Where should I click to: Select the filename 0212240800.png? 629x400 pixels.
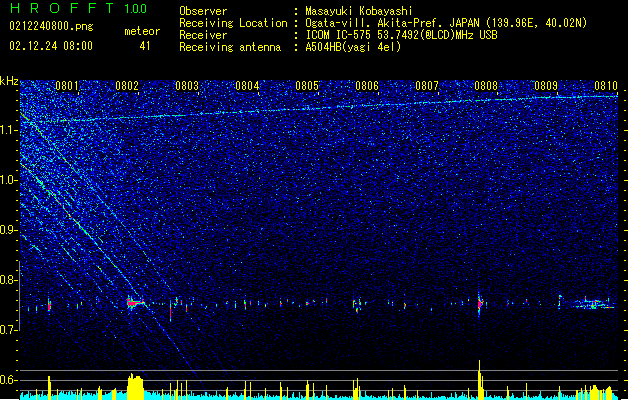(x=51, y=26)
